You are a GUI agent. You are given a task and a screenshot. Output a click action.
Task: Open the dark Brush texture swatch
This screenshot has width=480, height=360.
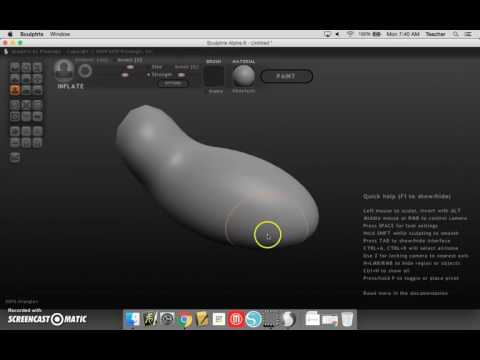pyautogui.click(x=214, y=76)
